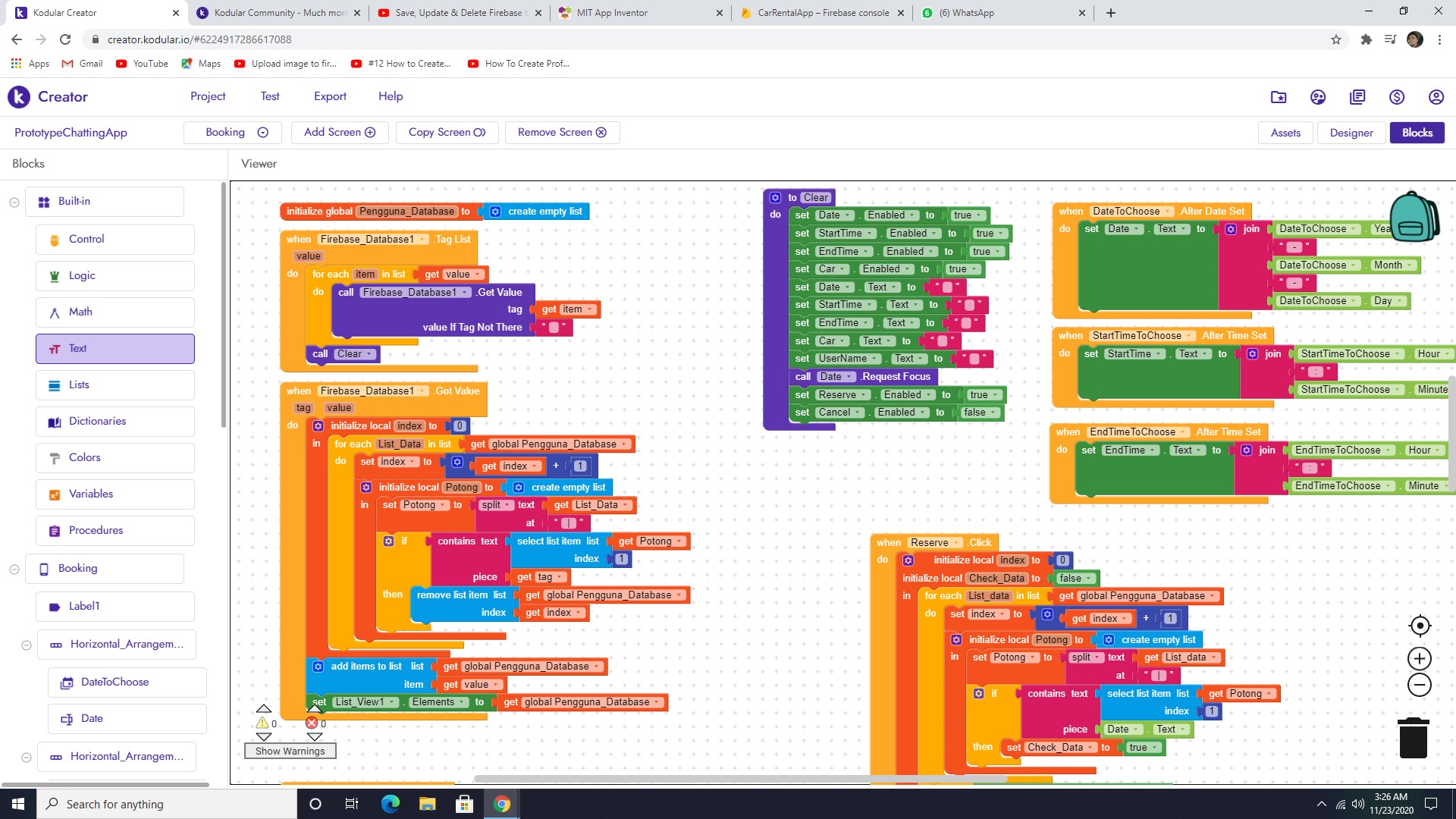Switch to the Designer view
Screen dimensions: 1456x819
(1351, 133)
